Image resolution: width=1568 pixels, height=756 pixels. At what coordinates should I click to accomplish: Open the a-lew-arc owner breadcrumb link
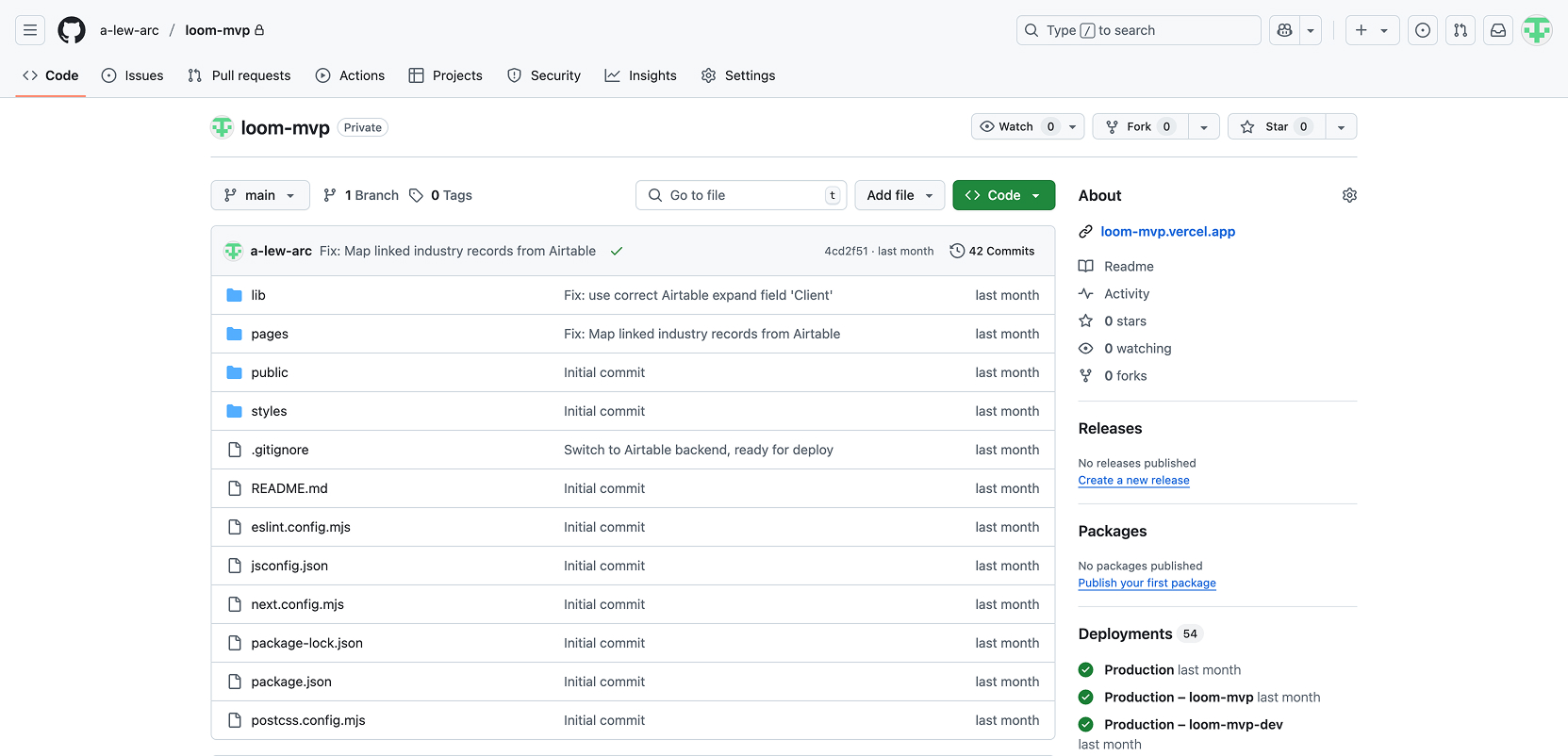pos(129,30)
